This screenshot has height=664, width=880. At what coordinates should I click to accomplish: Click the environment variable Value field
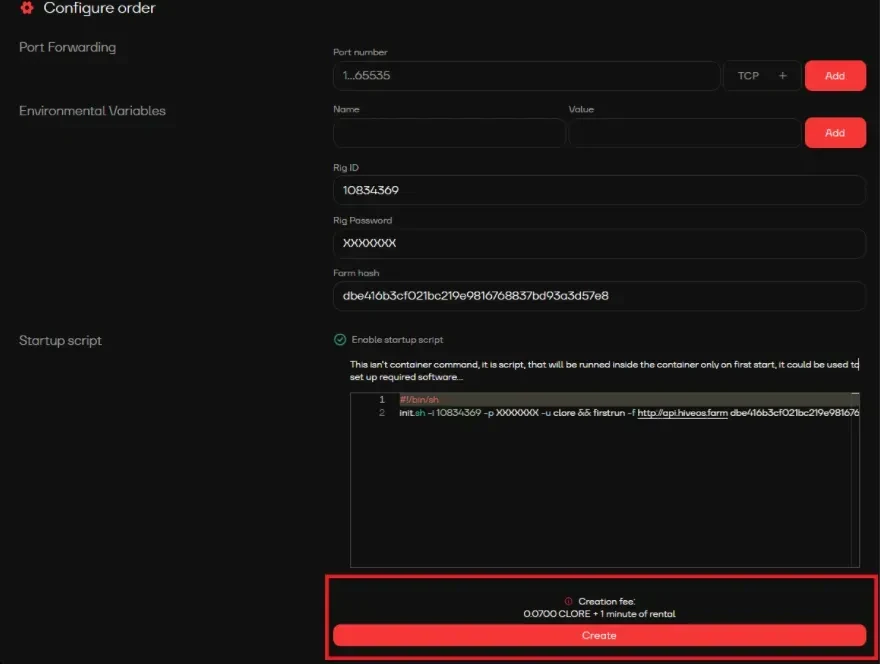tap(685, 133)
